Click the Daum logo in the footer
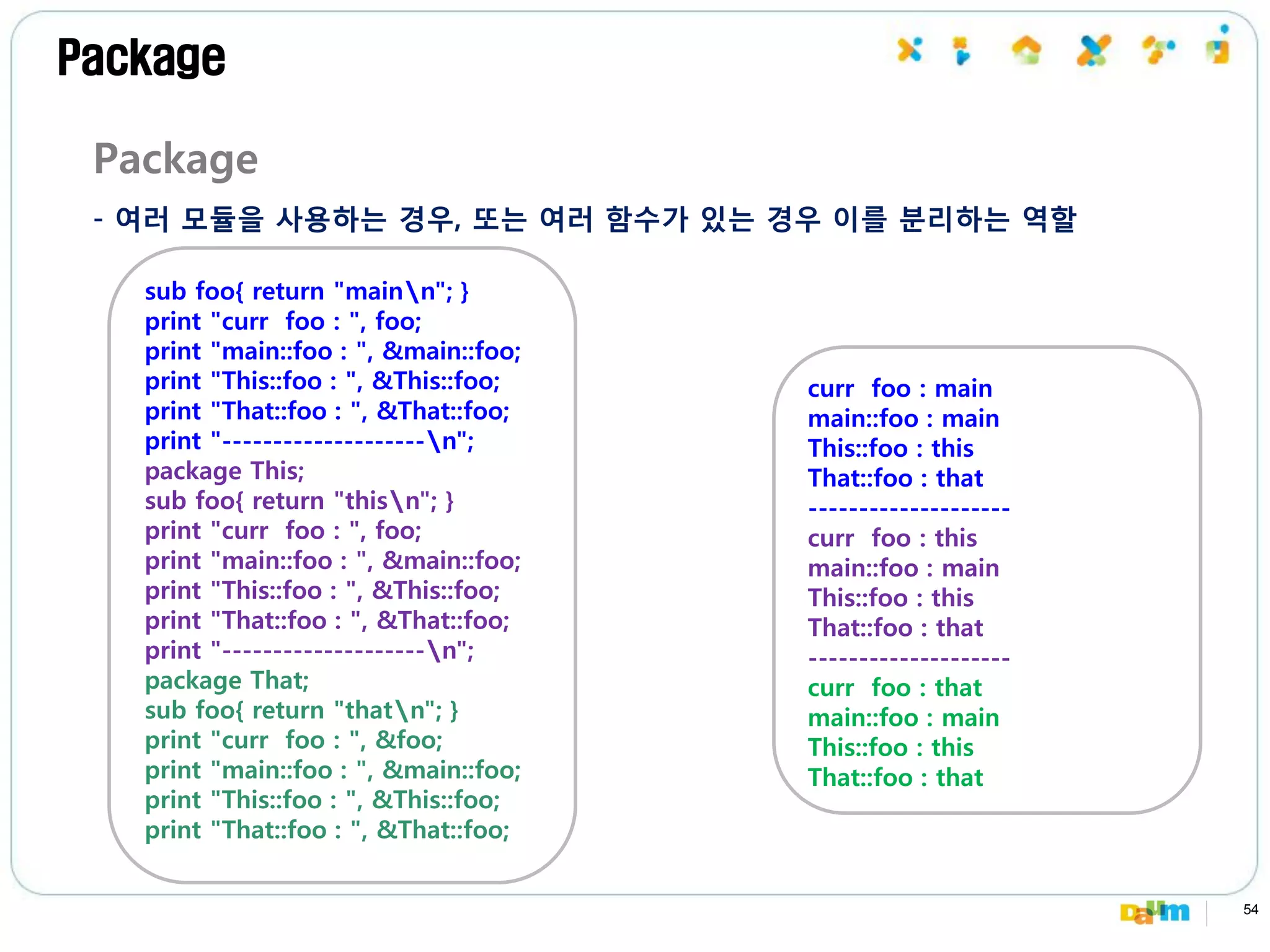The height and width of the screenshot is (952, 1270). coord(1155,912)
